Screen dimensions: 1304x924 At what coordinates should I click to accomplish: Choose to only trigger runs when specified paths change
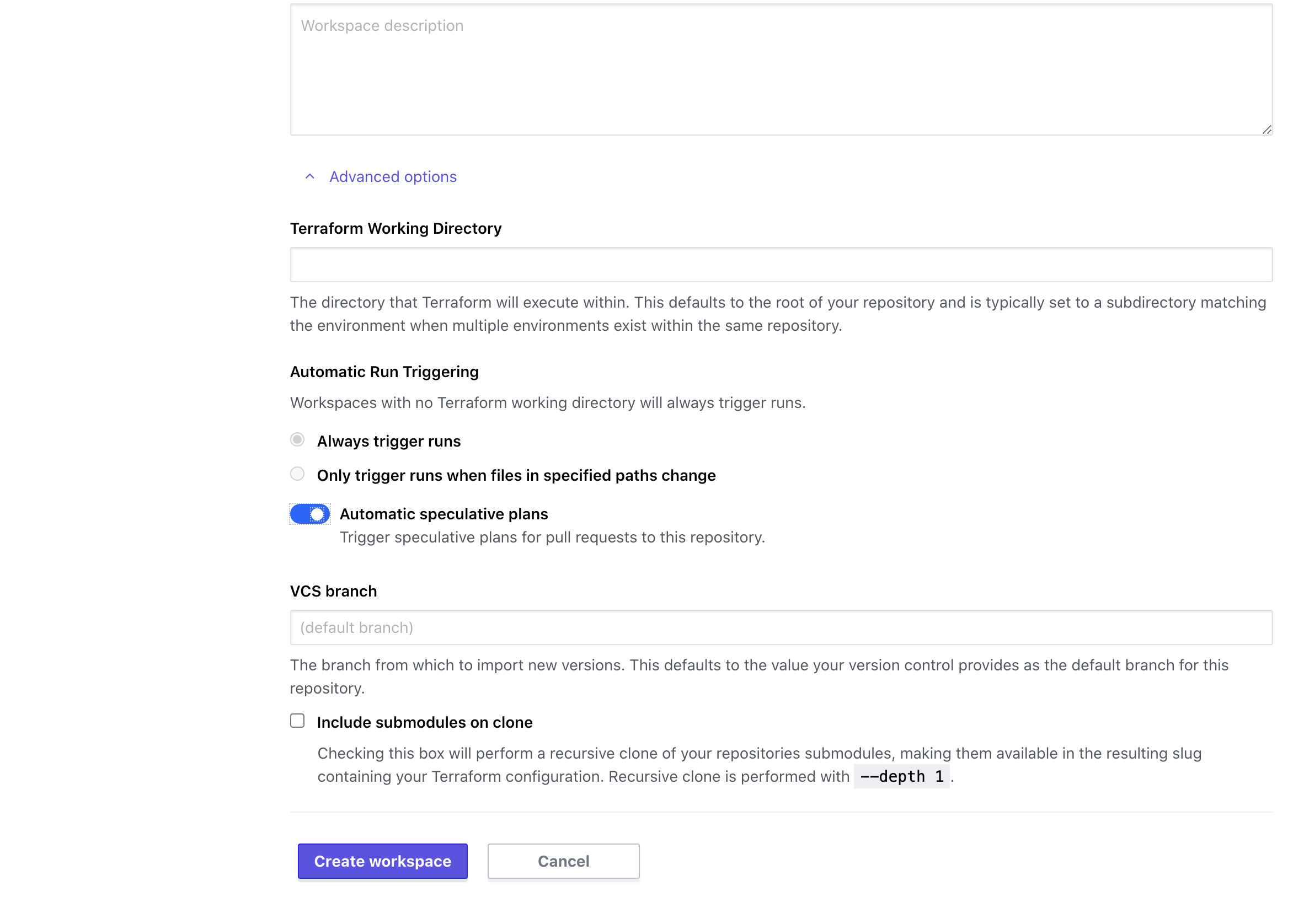coord(297,474)
